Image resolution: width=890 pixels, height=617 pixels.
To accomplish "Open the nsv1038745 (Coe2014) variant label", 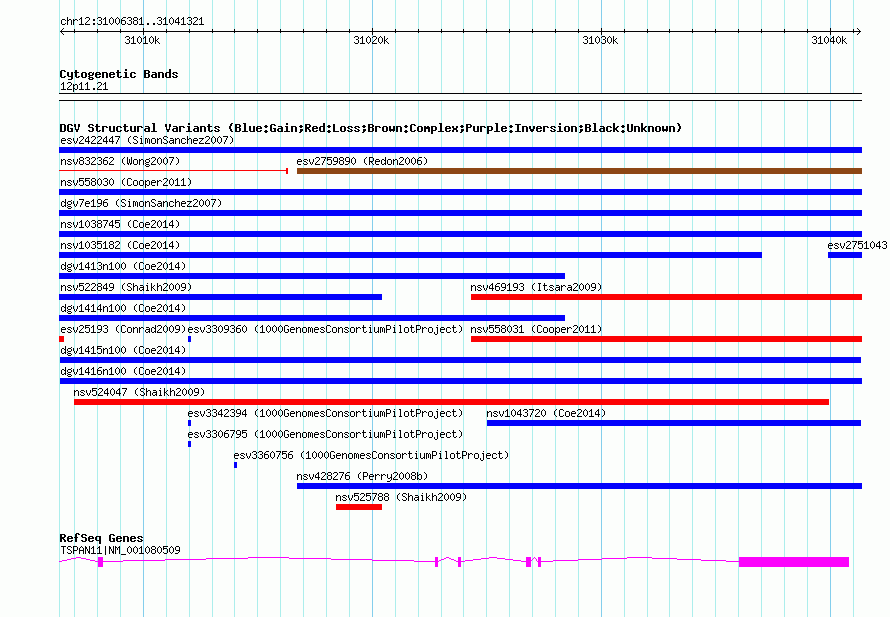I will 120,224.
